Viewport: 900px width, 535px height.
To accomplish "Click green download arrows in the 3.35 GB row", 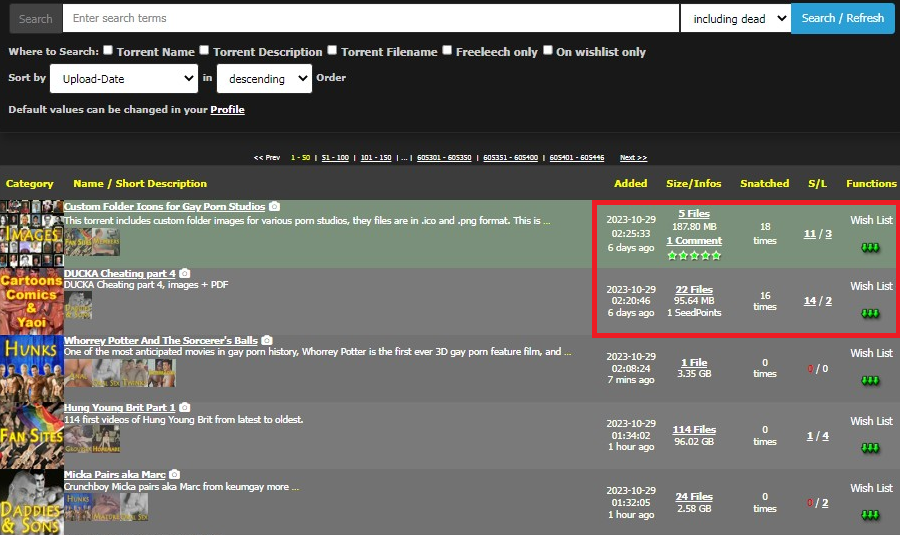I will [870, 381].
